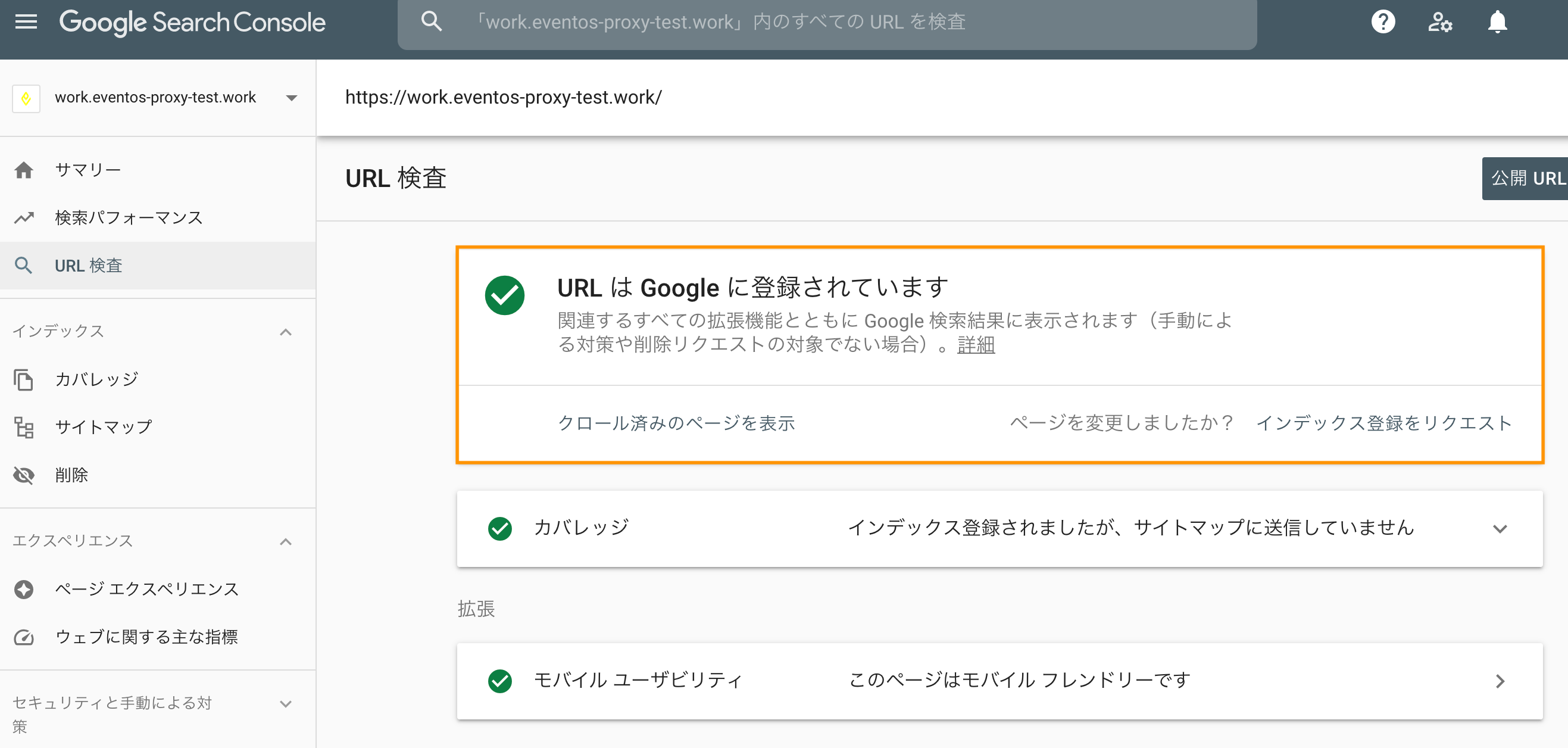The height and width of the screenshot is (748, 1568).
Task: Focus the URL inspection search field
Action: 827,22
